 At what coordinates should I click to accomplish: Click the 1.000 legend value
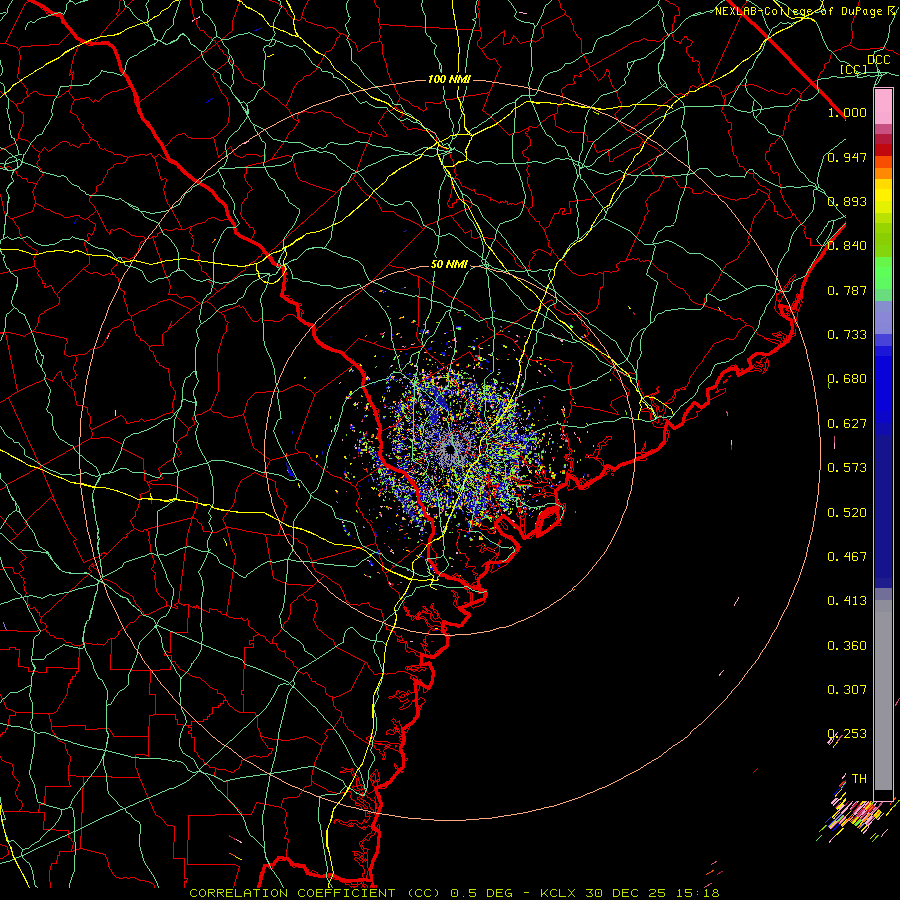point(847,112)
